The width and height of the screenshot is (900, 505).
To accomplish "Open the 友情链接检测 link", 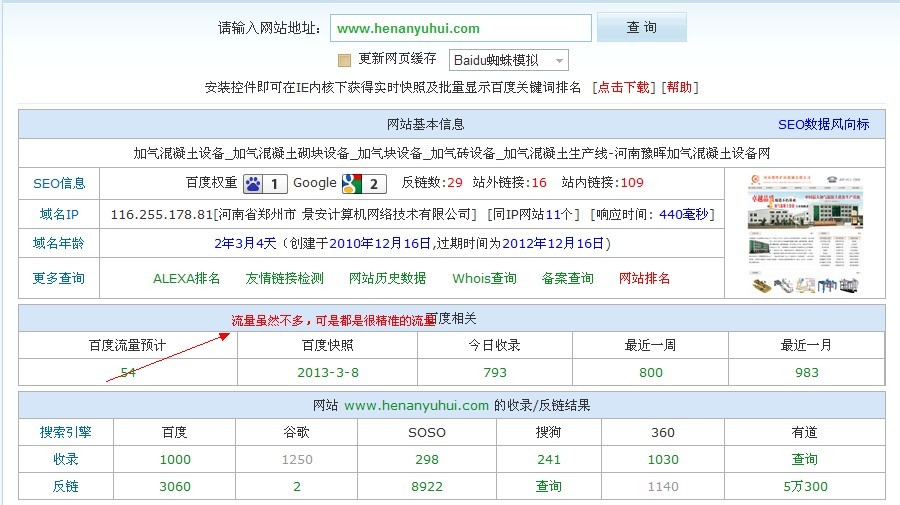I will [285, 278].
